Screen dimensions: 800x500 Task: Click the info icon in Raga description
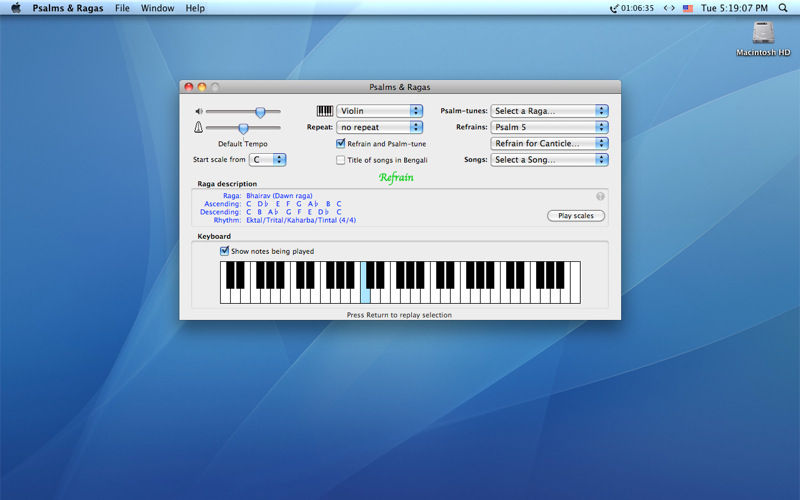[600, 196]
